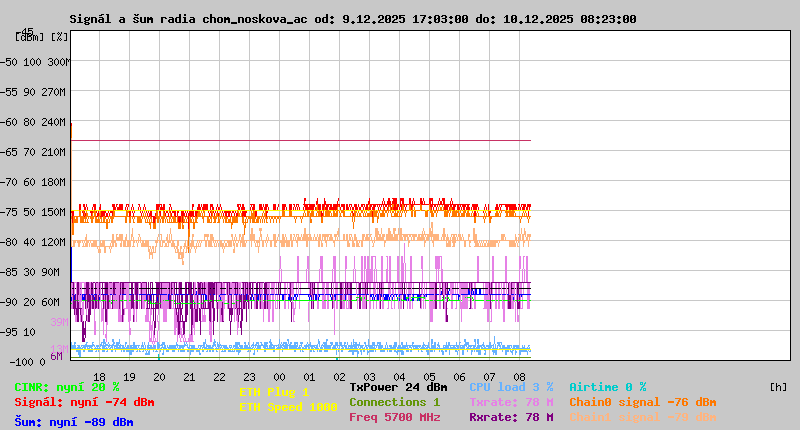Click the chart title text
Viewport: 800px width, 430px height.
pos(353,19)
